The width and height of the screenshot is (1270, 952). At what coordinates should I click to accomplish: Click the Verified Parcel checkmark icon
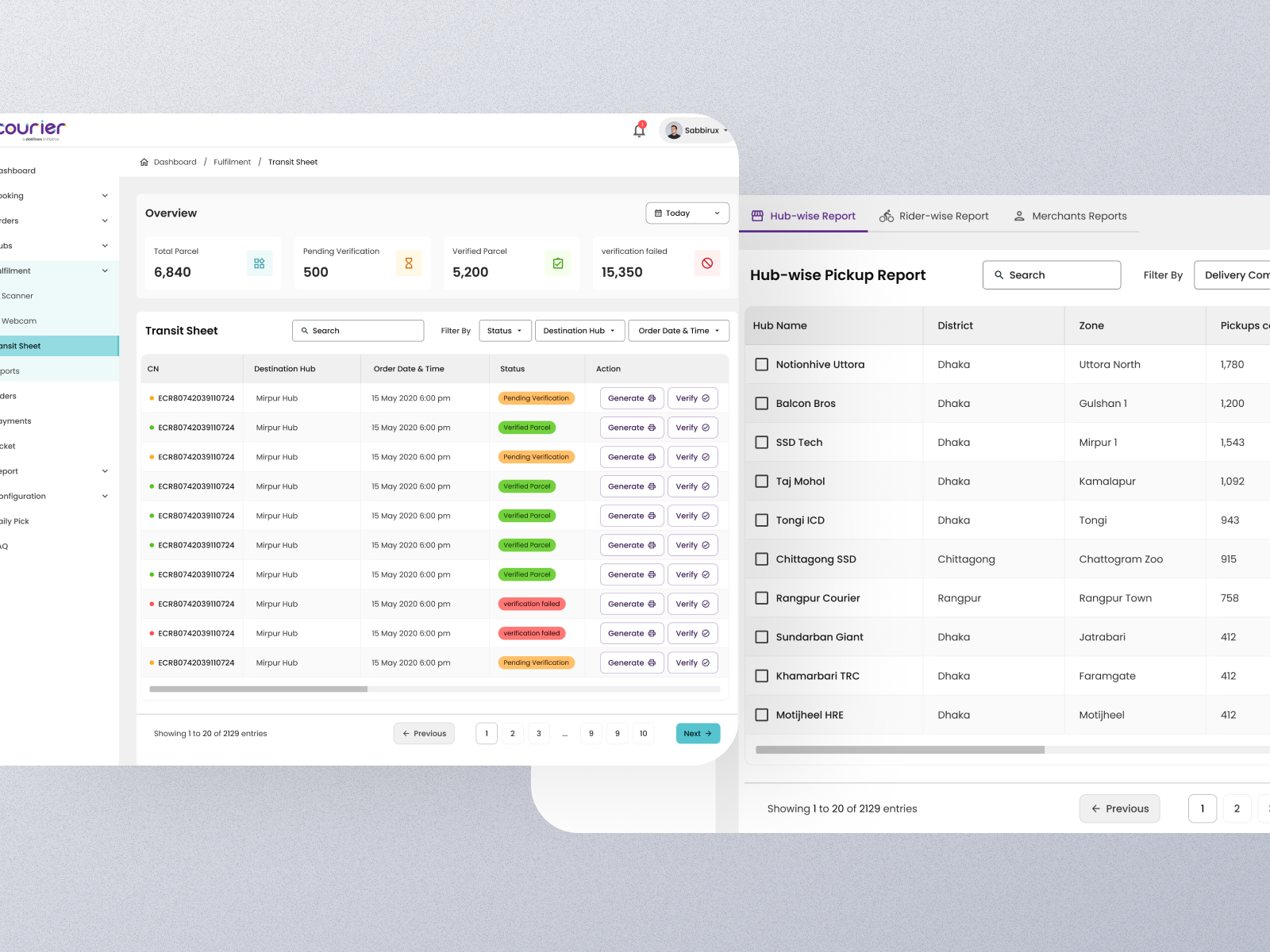point(558,263)
